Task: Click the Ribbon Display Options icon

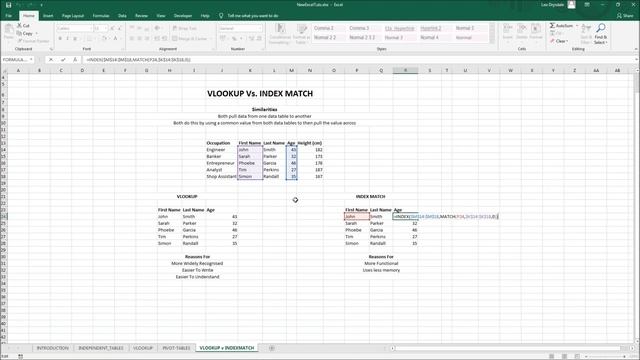Action: click(587, 5)
